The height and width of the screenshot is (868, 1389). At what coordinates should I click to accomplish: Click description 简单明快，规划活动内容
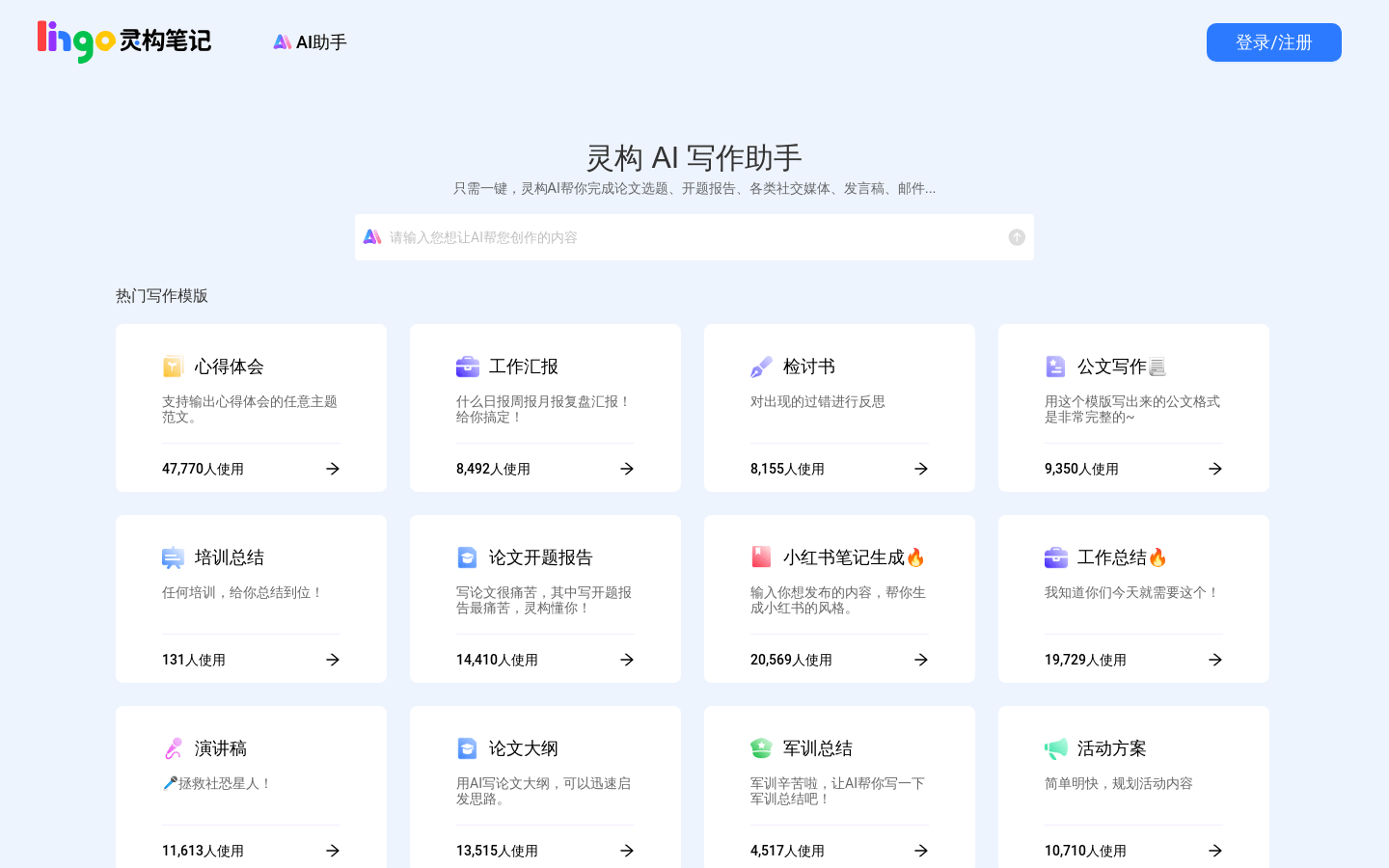[1119, 783]
